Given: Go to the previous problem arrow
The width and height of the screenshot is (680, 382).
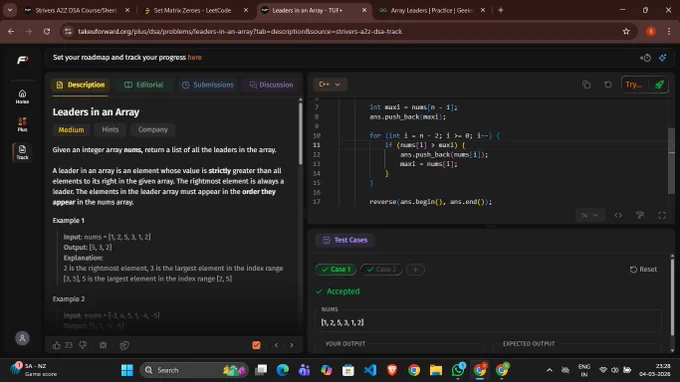Looking at the screenshot, I should coord(276,345).
